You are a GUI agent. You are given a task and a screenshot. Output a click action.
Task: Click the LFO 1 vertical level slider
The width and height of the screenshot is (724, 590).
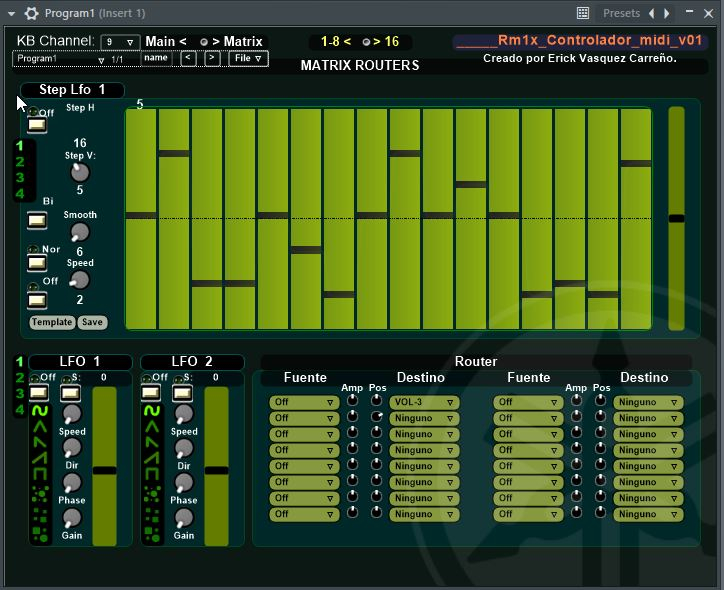(x=104, y=468)
